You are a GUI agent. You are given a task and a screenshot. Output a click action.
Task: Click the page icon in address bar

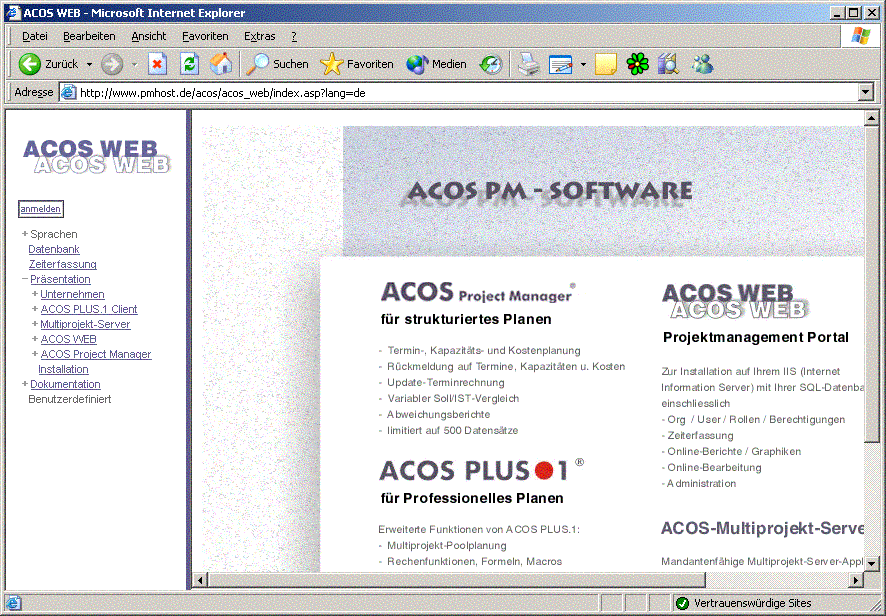(68, 92)
